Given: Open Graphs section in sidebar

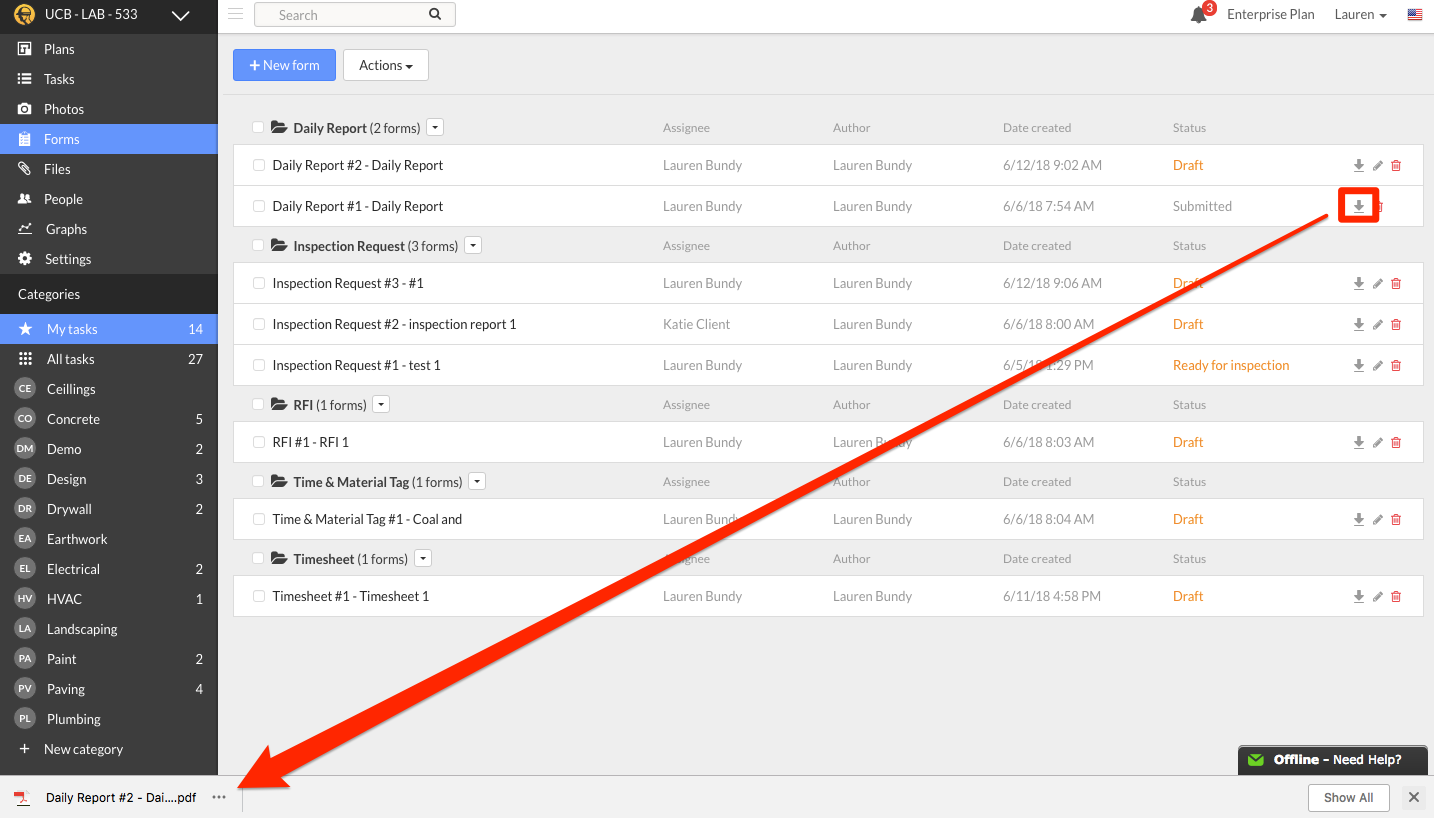Looking at the screenshot, I should point(108,229).
